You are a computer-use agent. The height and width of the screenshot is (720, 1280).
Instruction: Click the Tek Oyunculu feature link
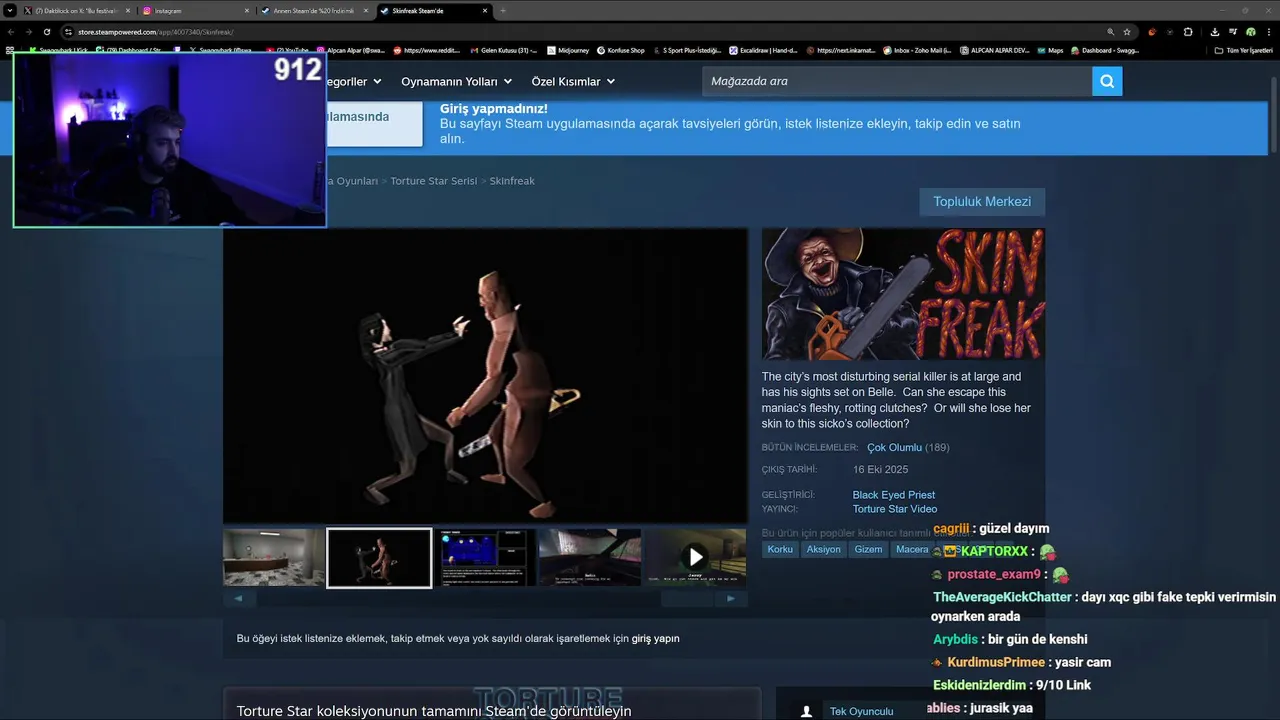pyautogui.click(x=861, y=711)
